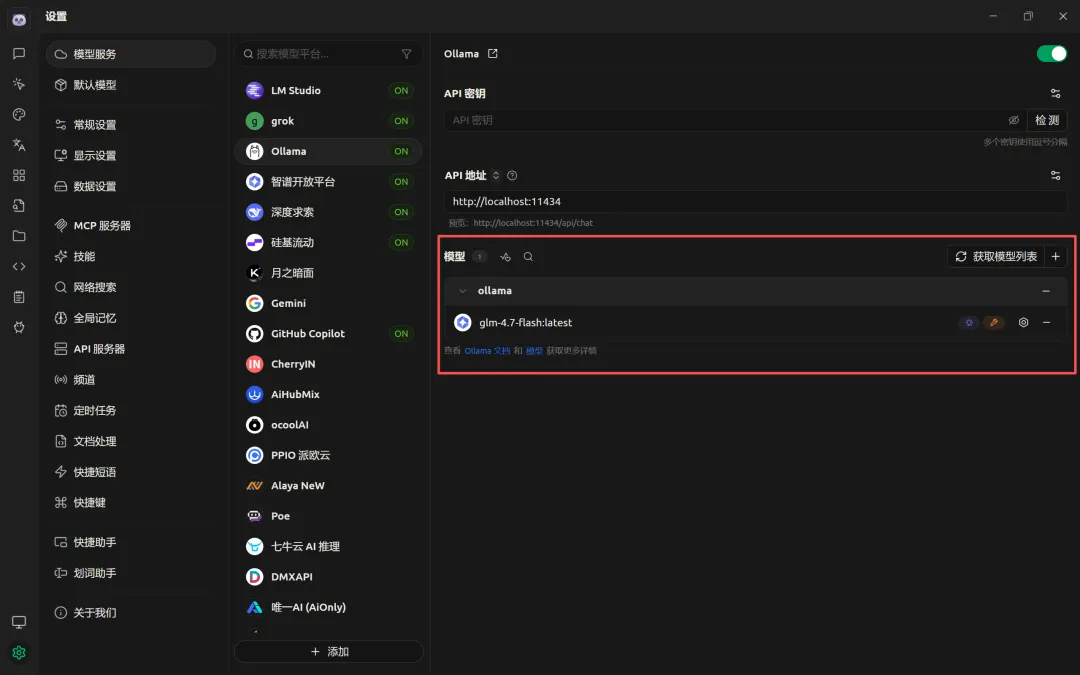Open the files folder icon in sidebar
The image size is (1080, 675).
[x=19, y=236]
